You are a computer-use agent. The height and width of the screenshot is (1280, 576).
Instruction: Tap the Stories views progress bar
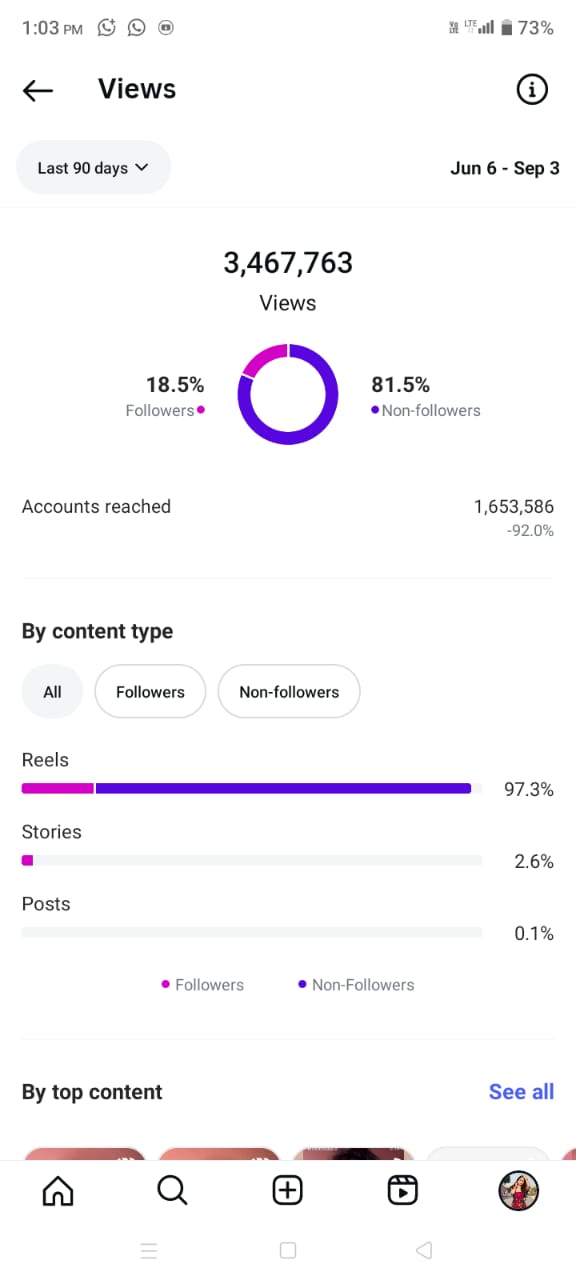[x=252, y=860]
